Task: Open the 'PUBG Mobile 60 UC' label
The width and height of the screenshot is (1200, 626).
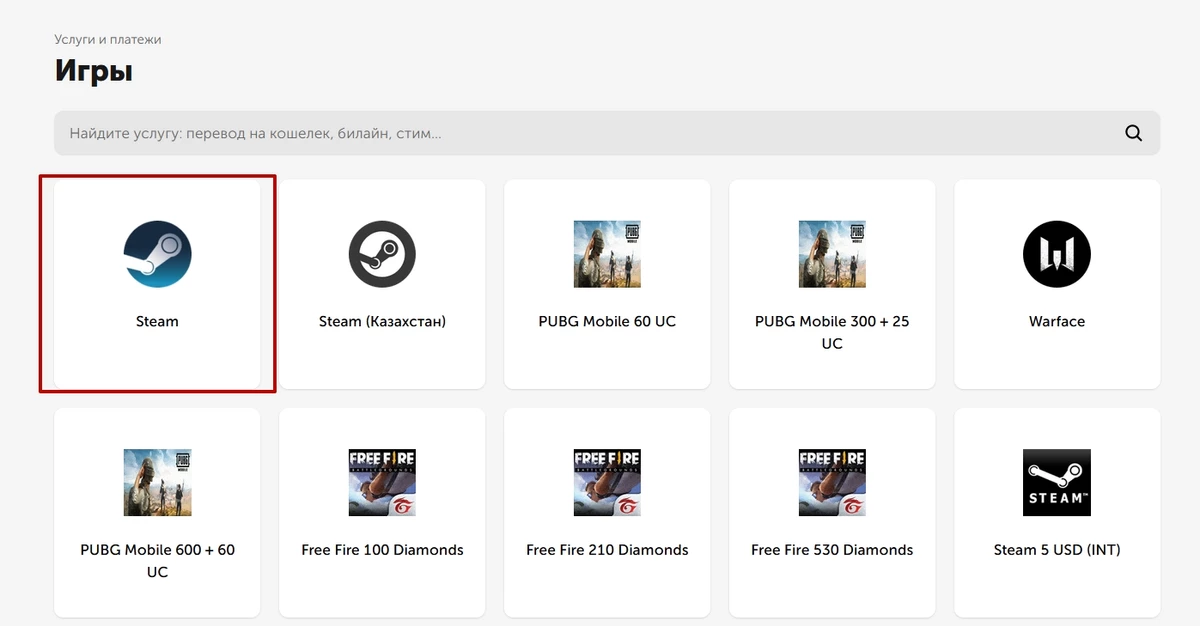Action: (607, 322)
